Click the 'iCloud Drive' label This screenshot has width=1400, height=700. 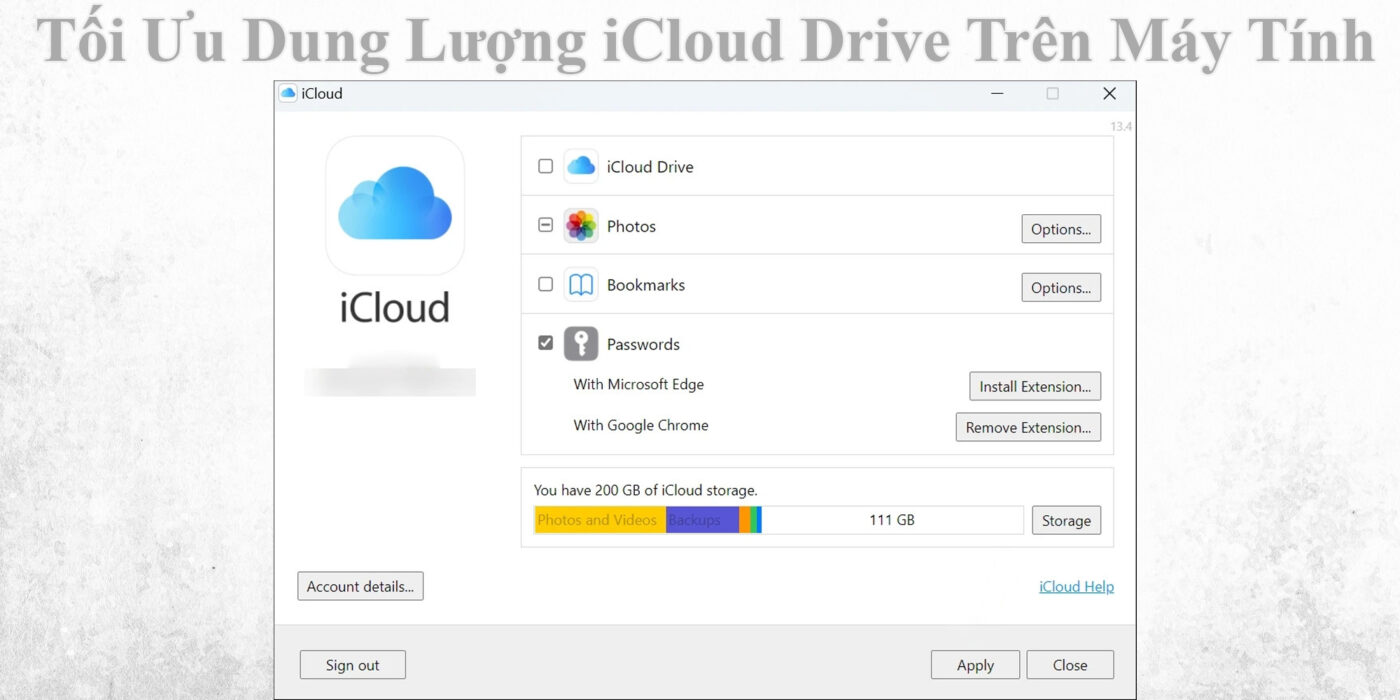click(650, 167)
